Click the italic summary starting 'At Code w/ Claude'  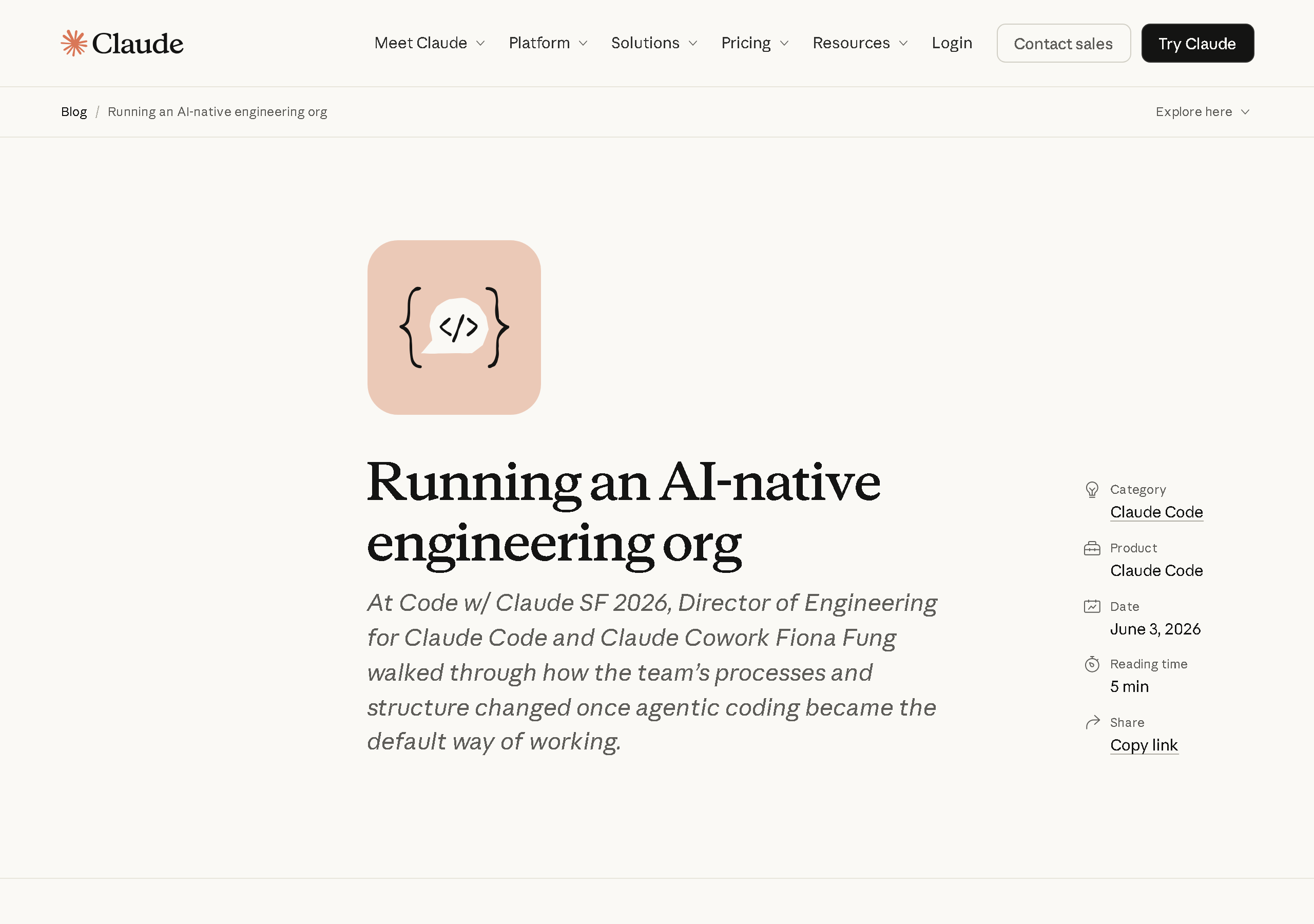tap(652, 672)
